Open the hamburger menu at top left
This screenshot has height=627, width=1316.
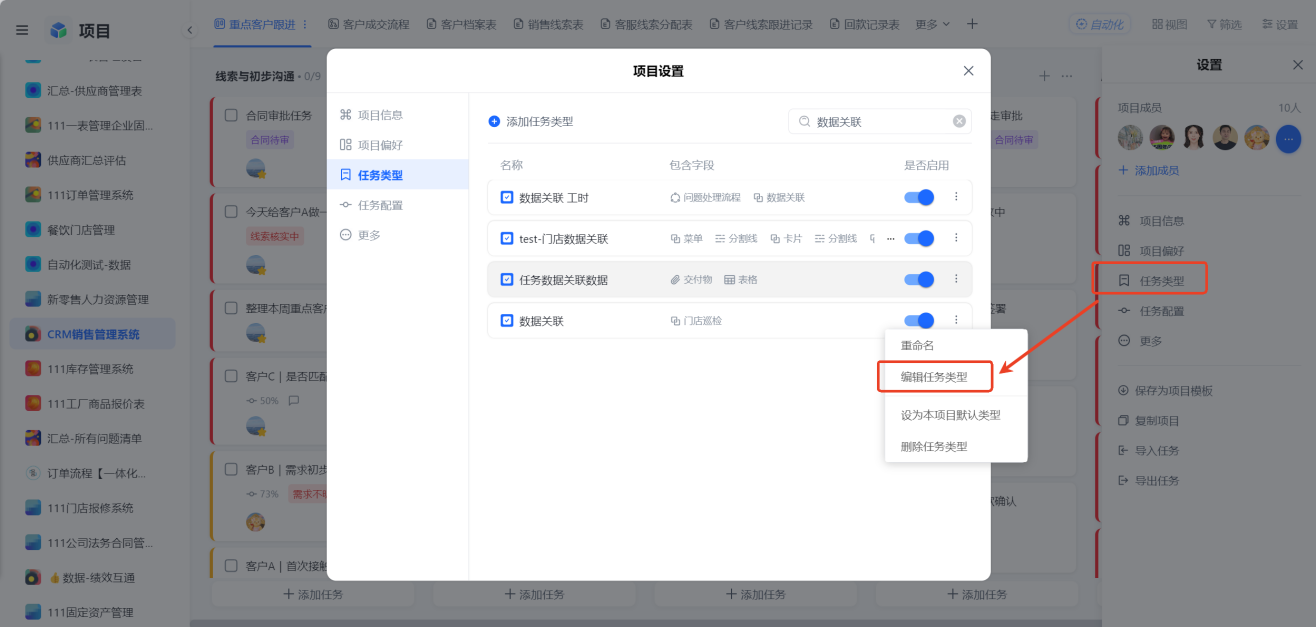(22, 30)
